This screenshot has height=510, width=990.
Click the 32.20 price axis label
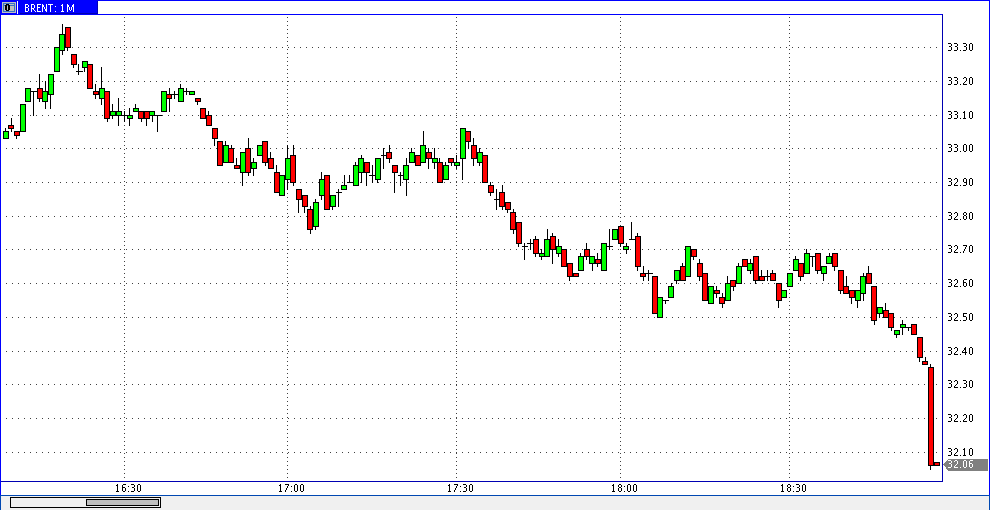click(960, 418)
